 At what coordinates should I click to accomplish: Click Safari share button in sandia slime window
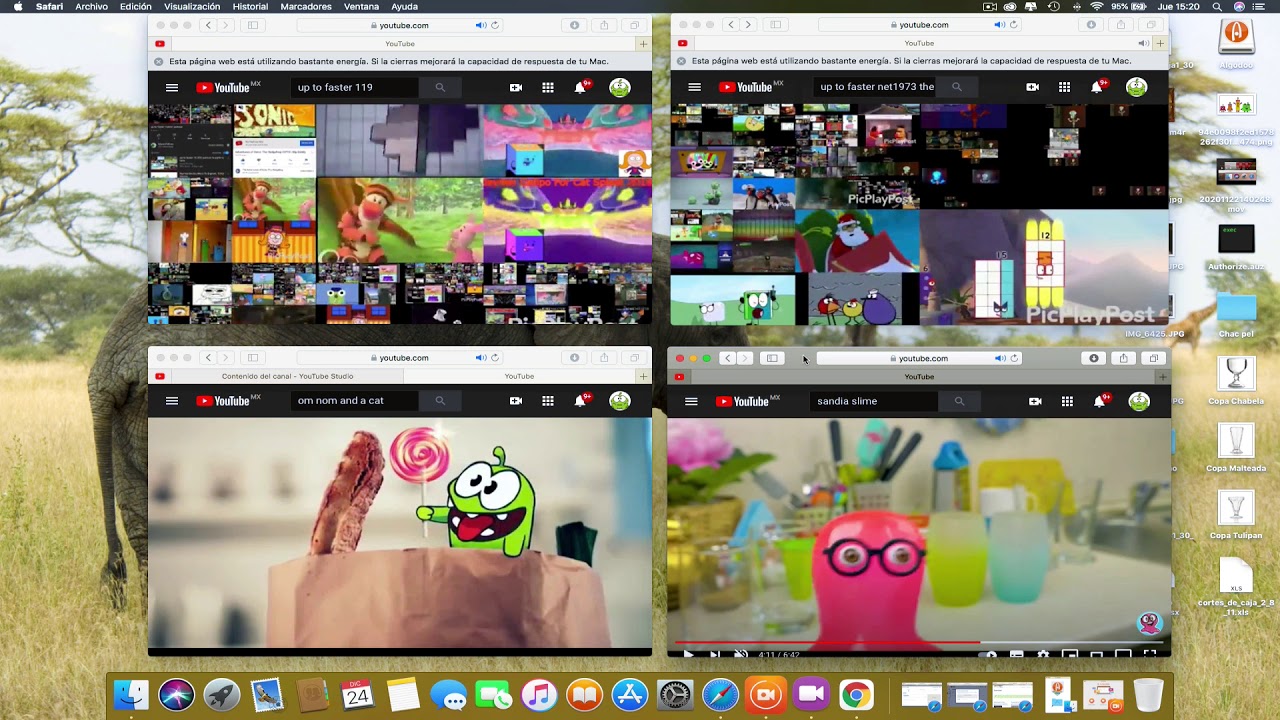pos(1124,358)
